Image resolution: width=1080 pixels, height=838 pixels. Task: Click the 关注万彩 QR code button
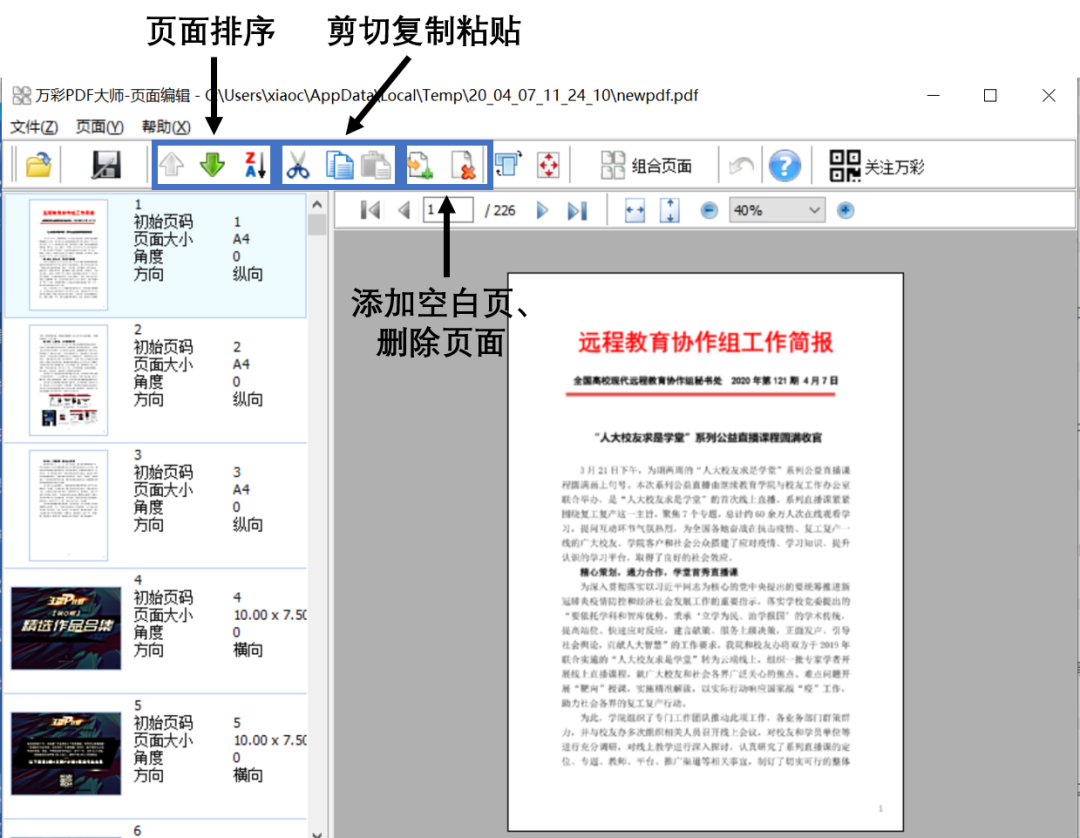(876, 166)
